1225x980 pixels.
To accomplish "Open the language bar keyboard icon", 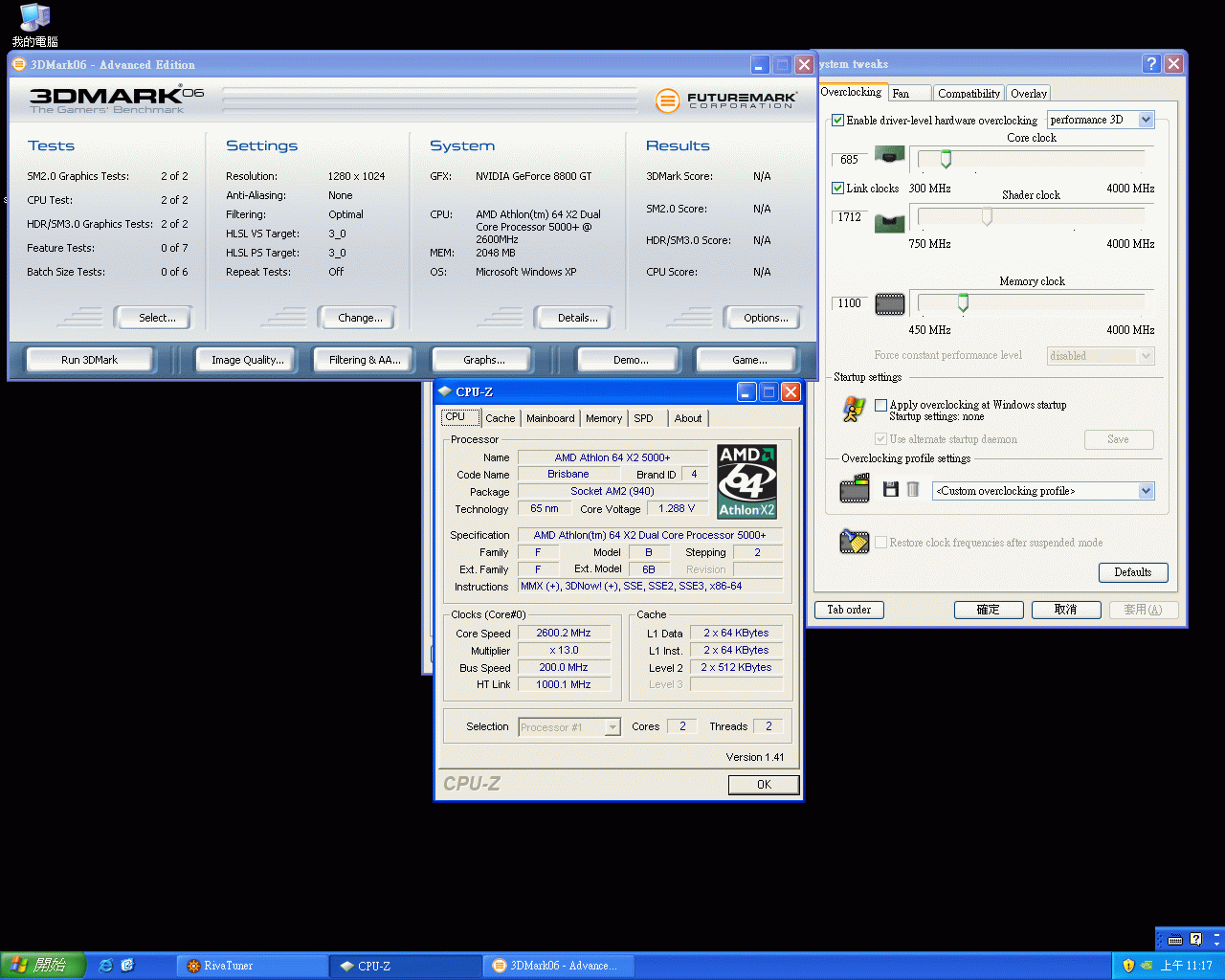I will click(1175, 940).
